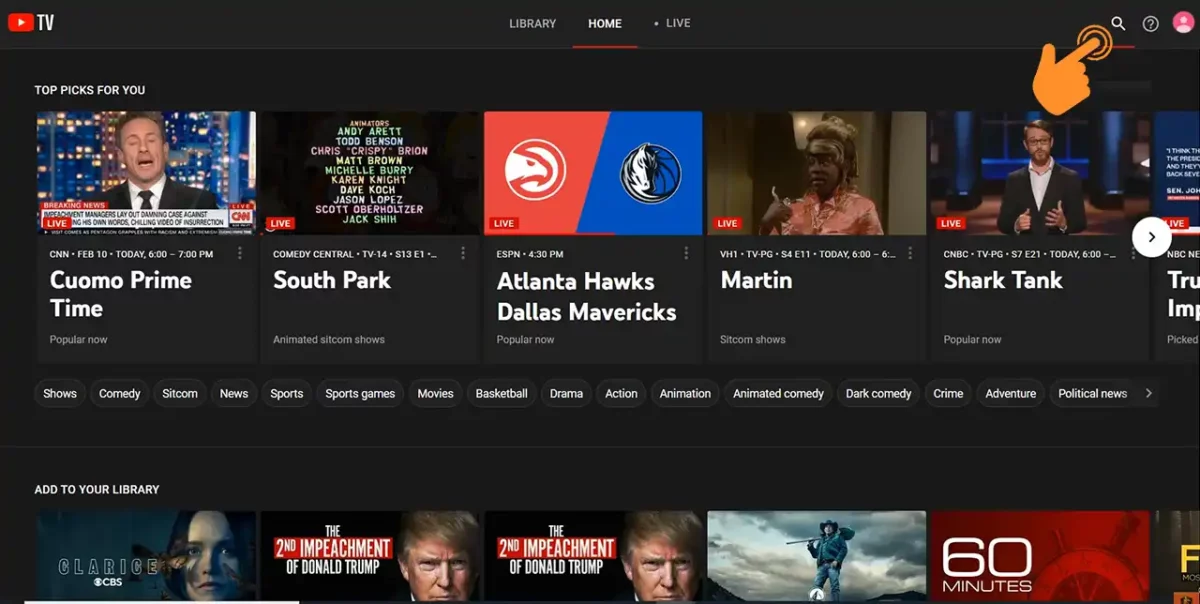Select the Basketball genre chip
Screen dimensions: 1200x604
click(501, 393)
